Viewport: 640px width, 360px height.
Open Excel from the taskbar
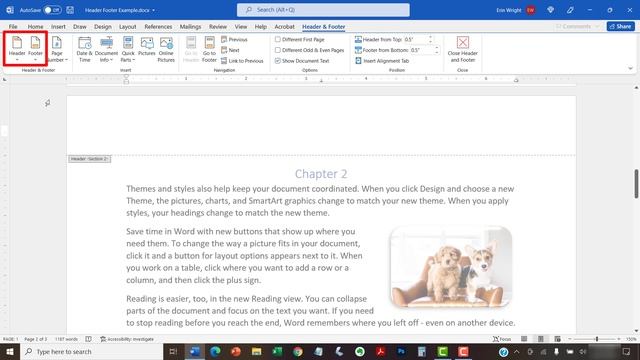pyautogui.click(x=277, y=351)
